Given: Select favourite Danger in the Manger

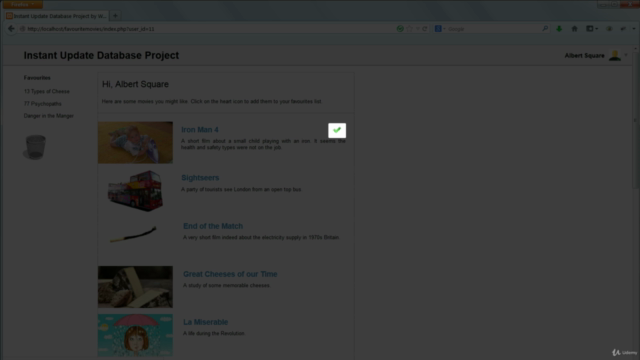Looking at the screenshot, I should coord(49,116).
